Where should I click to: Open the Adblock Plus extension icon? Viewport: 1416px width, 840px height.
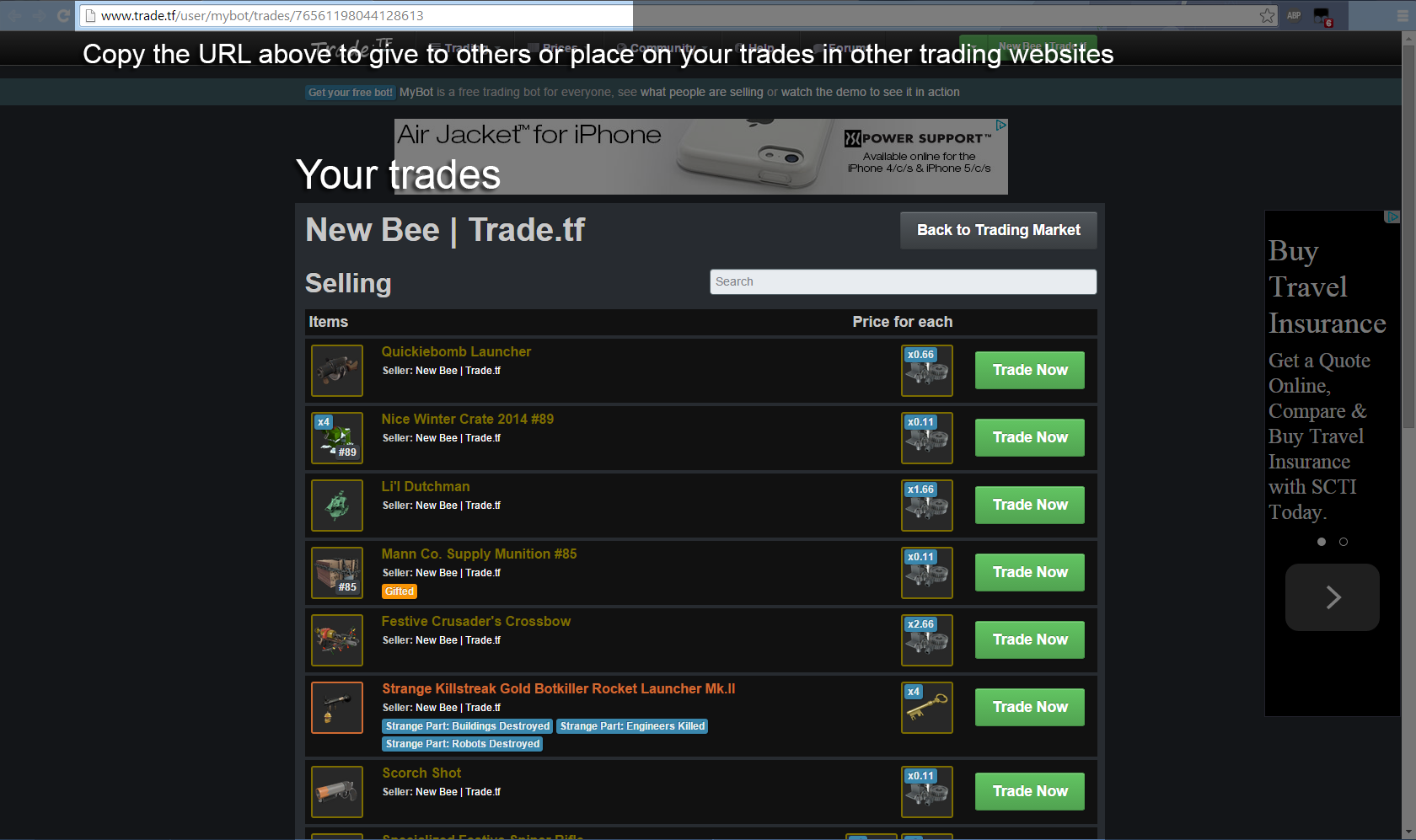pyautogui.click(x=1294, y=15)
